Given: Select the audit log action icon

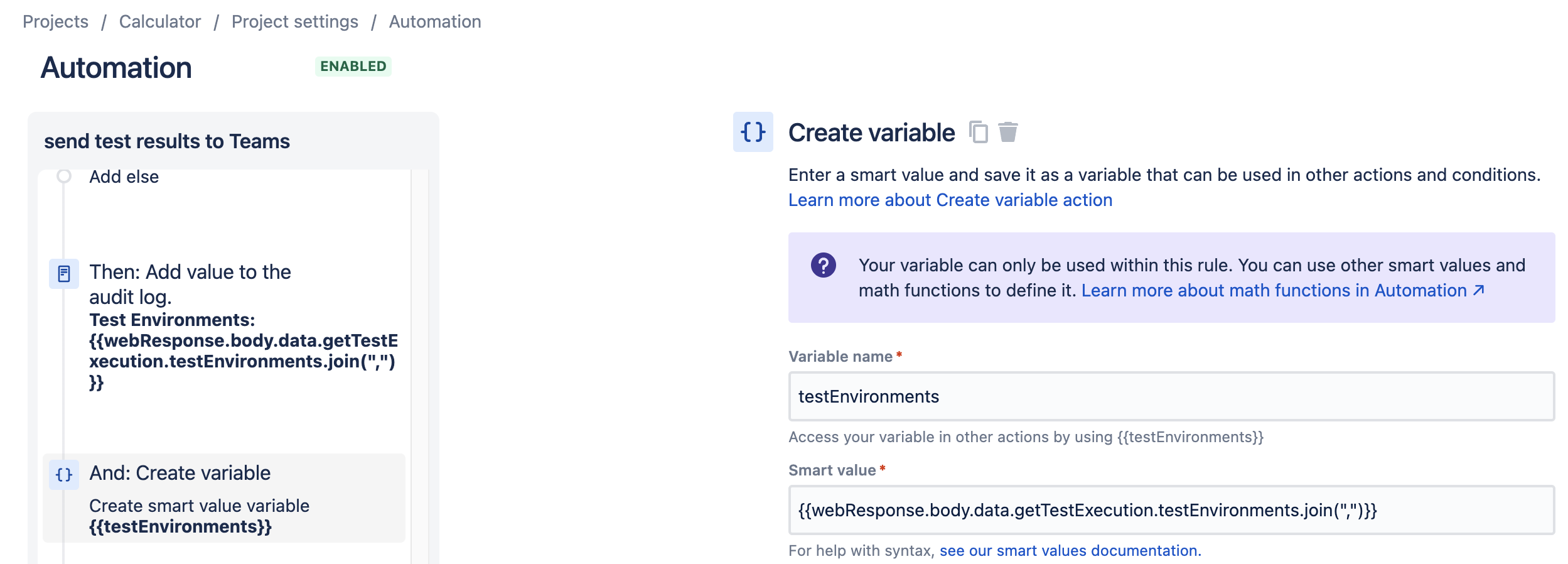Looking at the screenshot, I should point(64,274).
